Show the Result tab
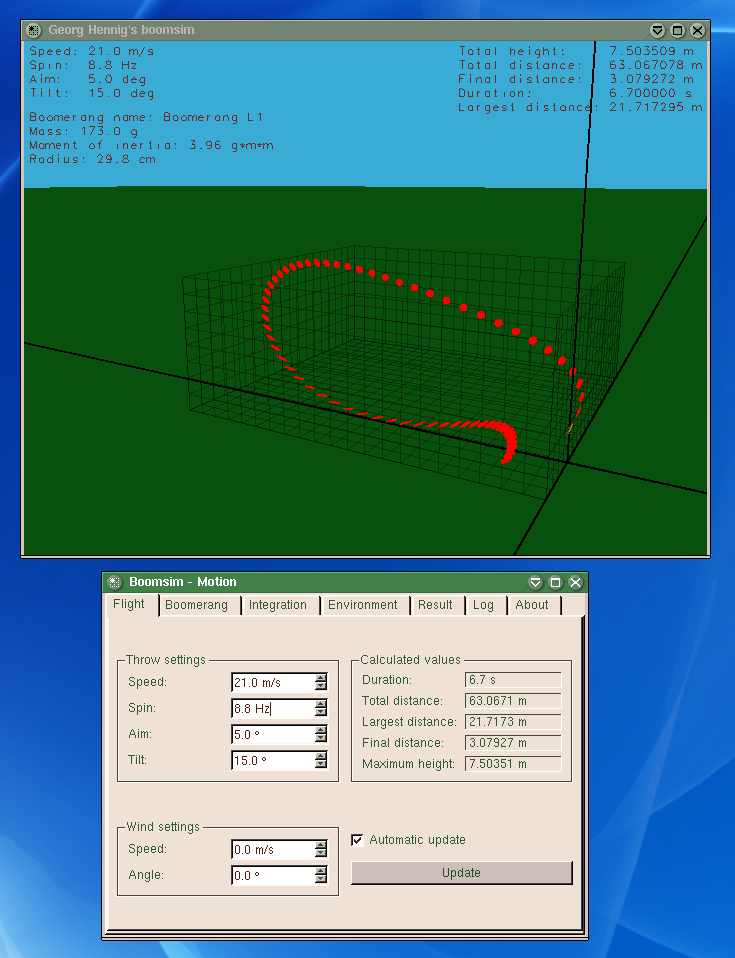735x958 pixels. point(436,605)
